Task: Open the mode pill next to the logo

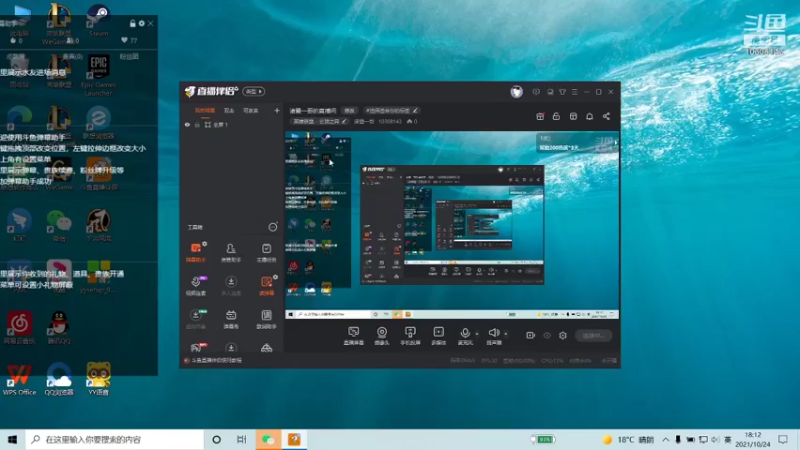Action: [x=254, y=91]
